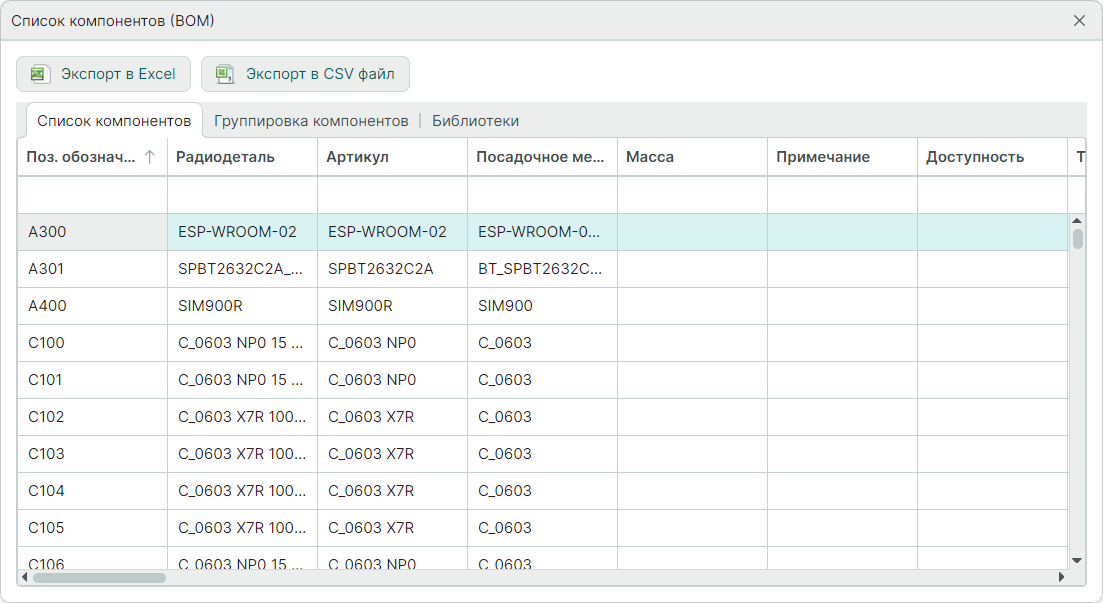
Task: Sort by the Масса column header
Action: (691, 157)
